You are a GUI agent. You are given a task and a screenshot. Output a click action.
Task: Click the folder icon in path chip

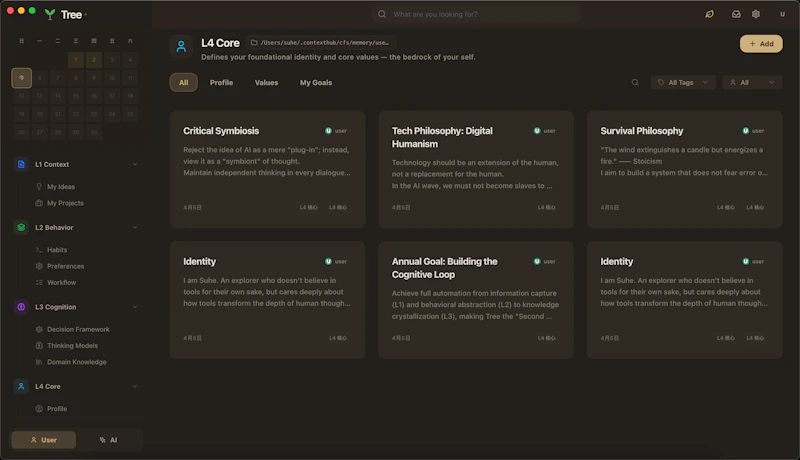pyautogui.click(x=254, y=42)
